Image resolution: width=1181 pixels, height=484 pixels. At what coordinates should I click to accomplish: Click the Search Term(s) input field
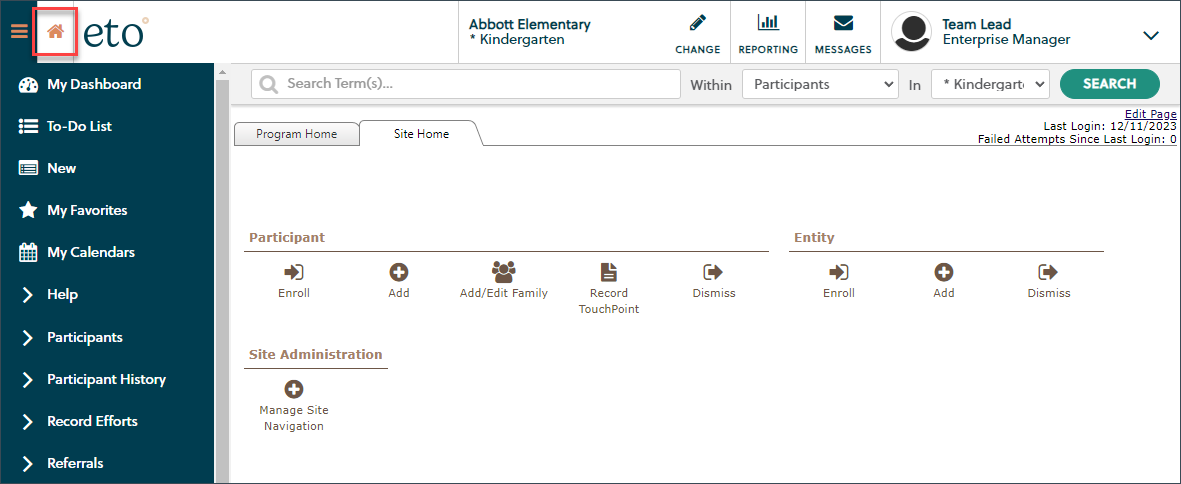[466, 84]
